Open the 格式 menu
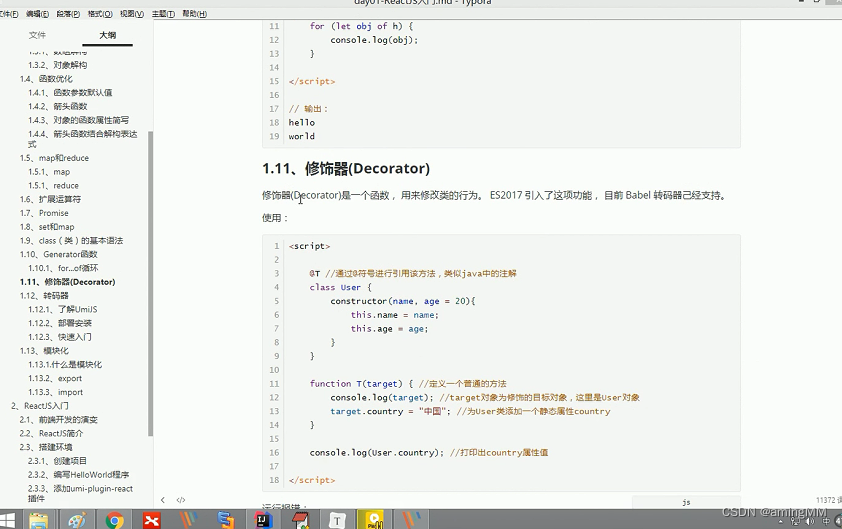 100,14
